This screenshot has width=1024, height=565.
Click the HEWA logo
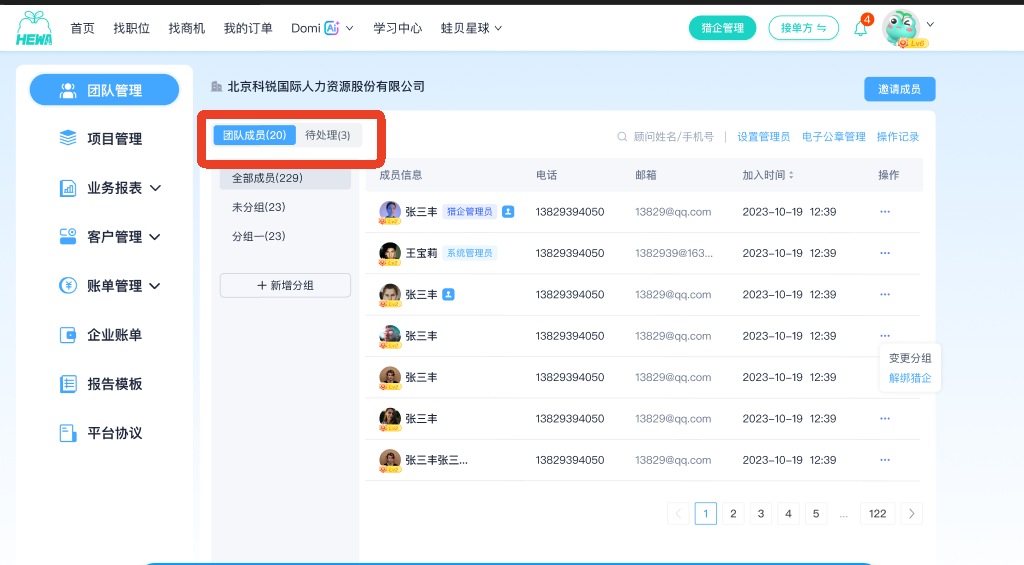coord(34,29)
